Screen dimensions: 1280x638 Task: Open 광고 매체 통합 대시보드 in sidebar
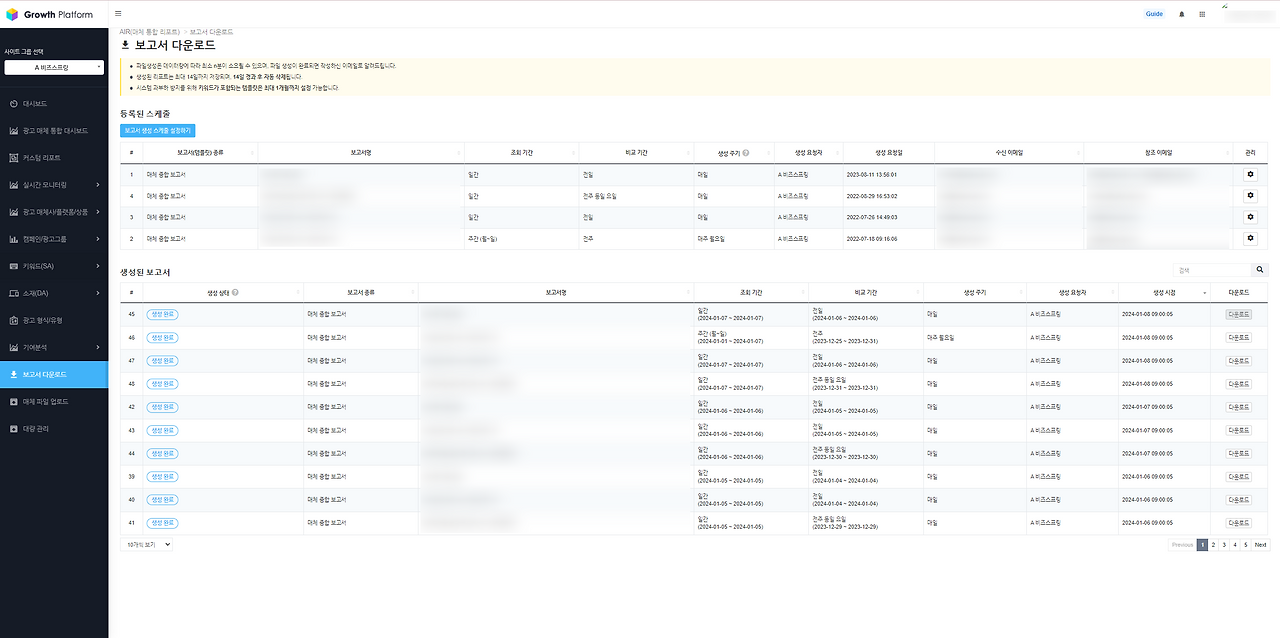point(54,130)
